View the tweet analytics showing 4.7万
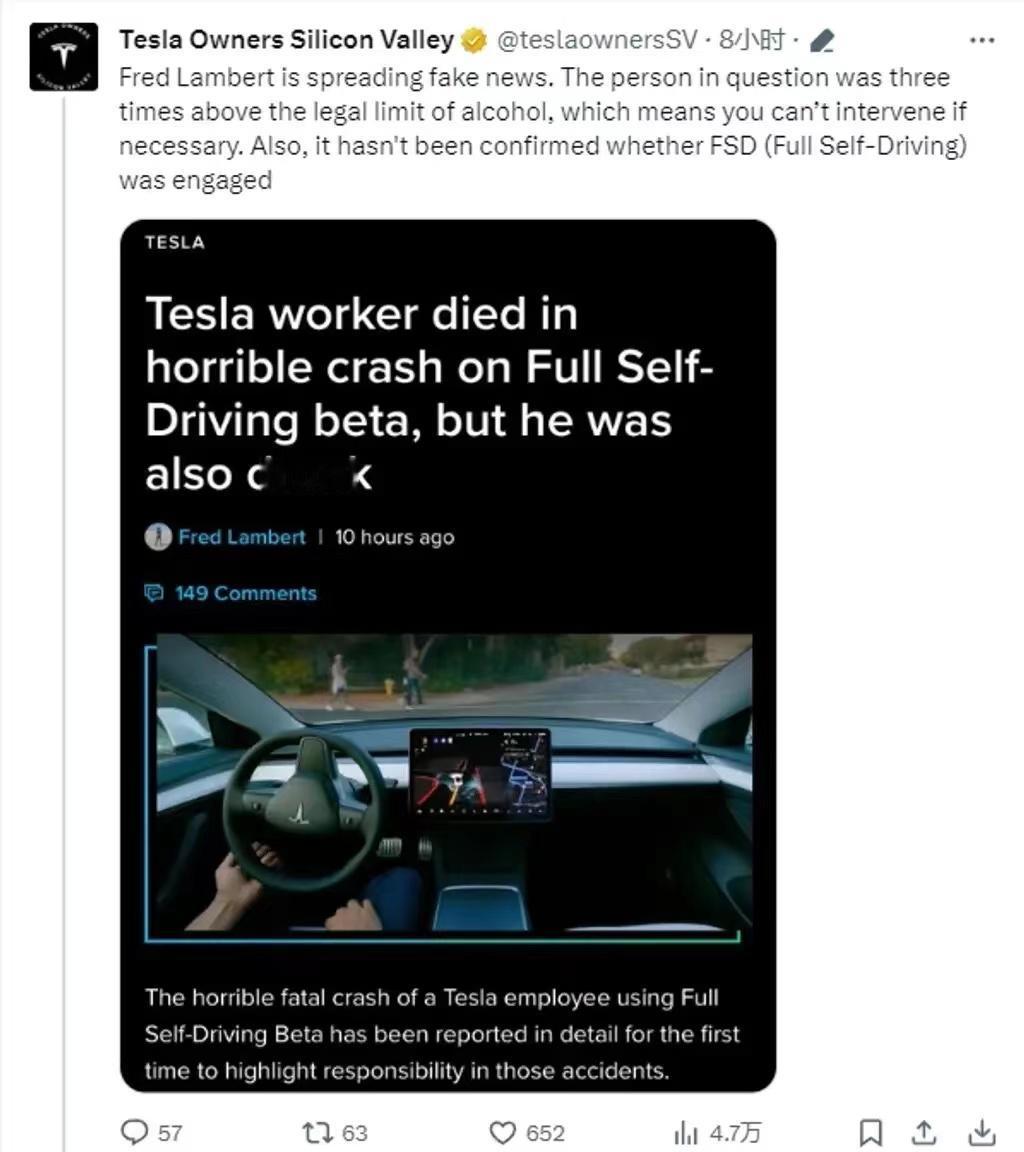The height and width of the screenshot is (1152, 1024). (717, 1132)
